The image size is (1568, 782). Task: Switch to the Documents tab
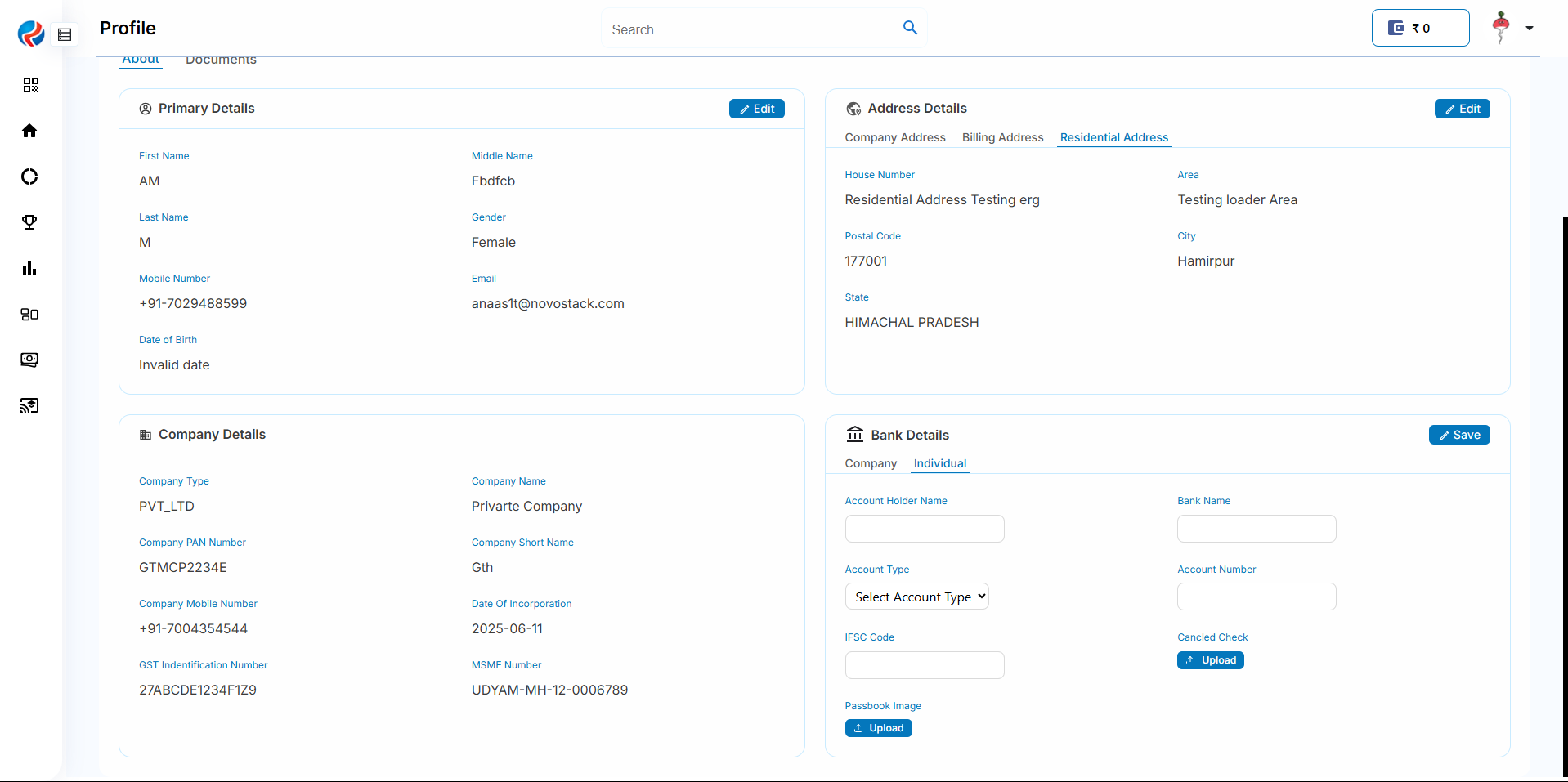click(x=221, y=60)
